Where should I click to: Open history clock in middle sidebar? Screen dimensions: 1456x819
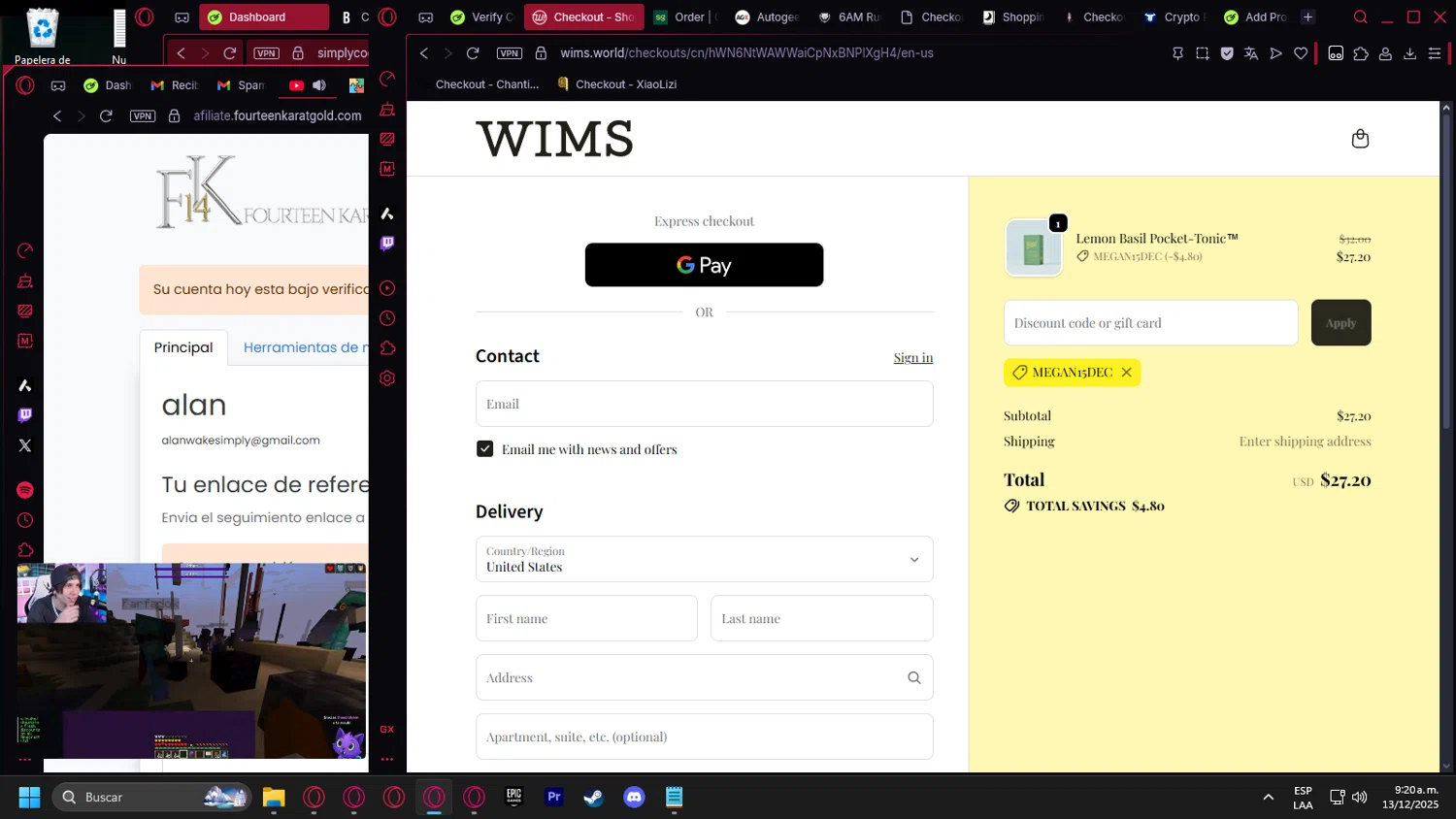coord(387,318)
